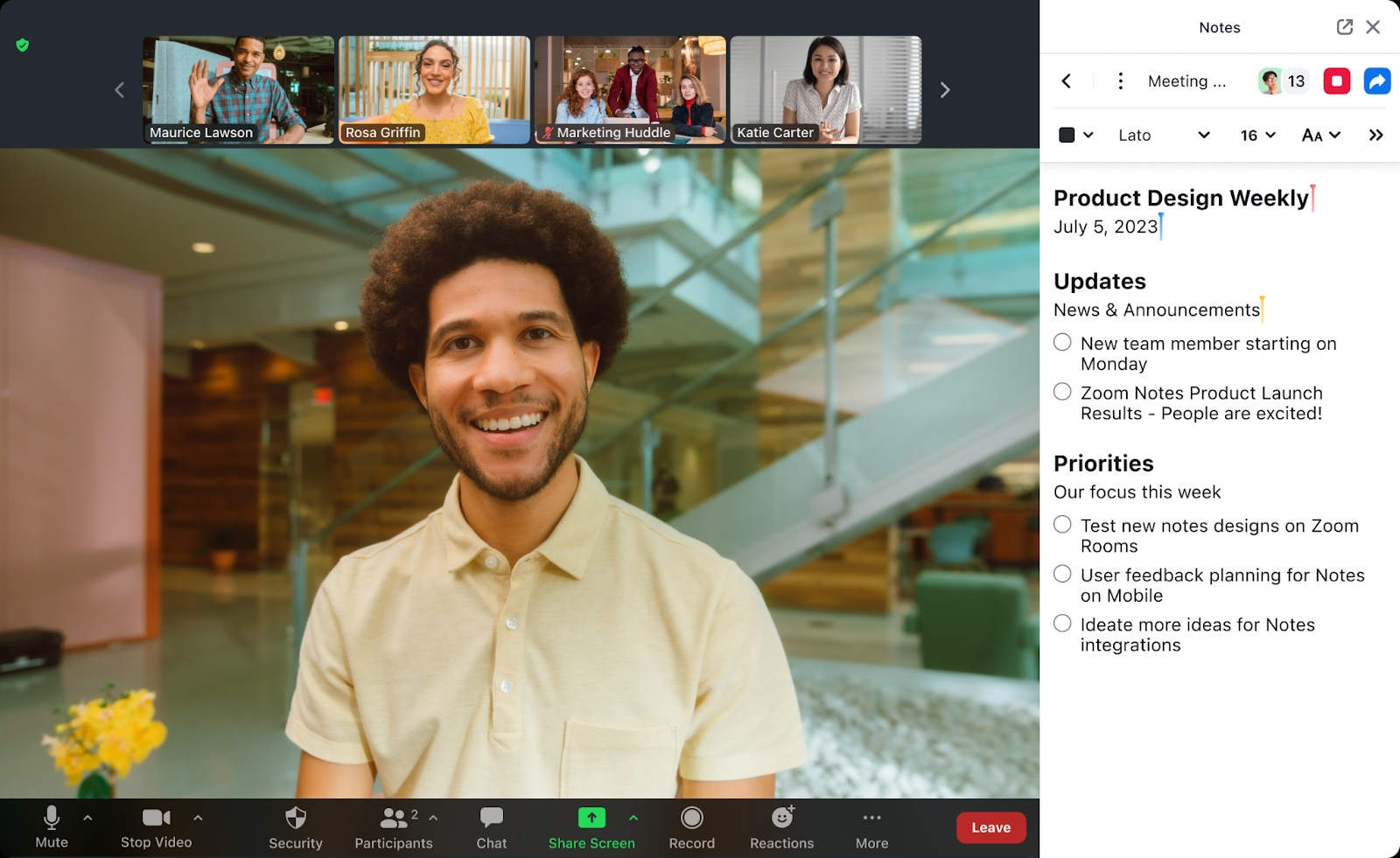Open the Participants panel
The width and height of the screenshot is (1400, 858).
(x=394, y=827)
